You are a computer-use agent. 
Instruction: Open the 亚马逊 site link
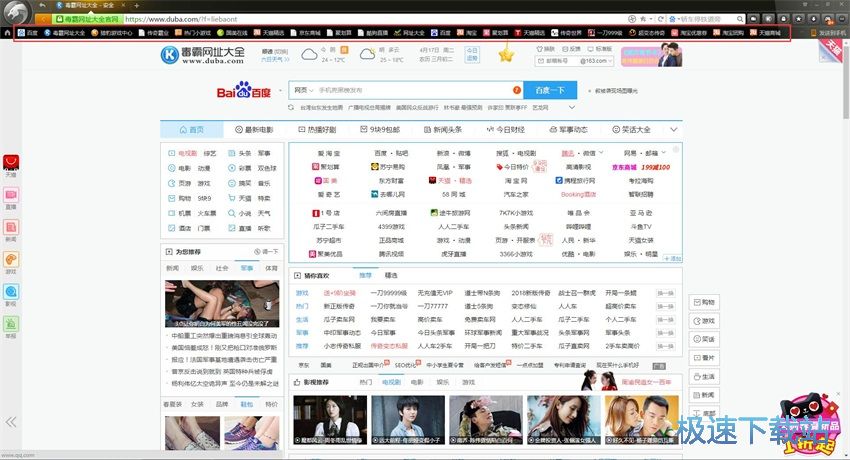click(x=641, y=213)
